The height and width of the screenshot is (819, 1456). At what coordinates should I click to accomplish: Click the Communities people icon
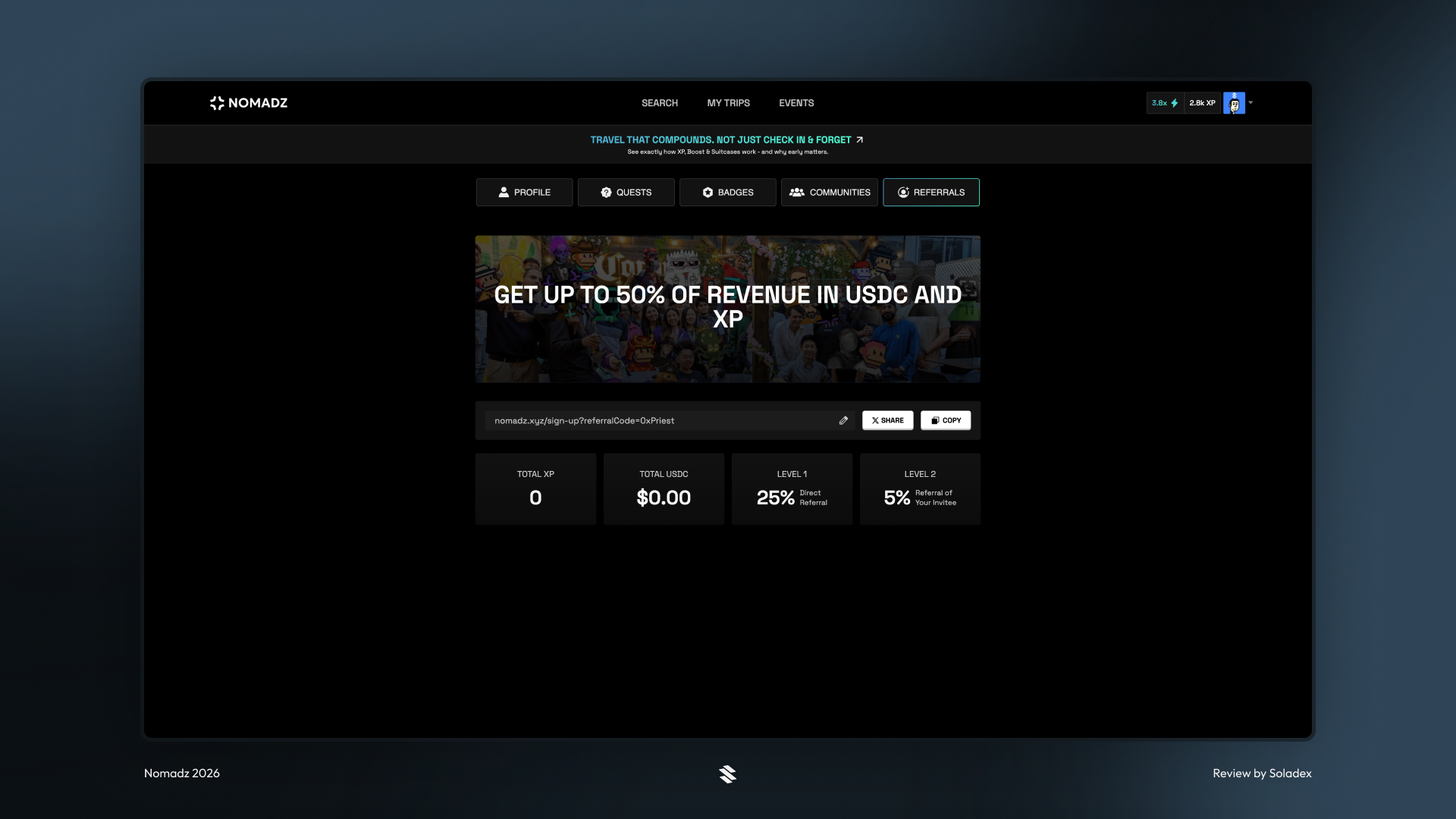click(x=796, y=193)
